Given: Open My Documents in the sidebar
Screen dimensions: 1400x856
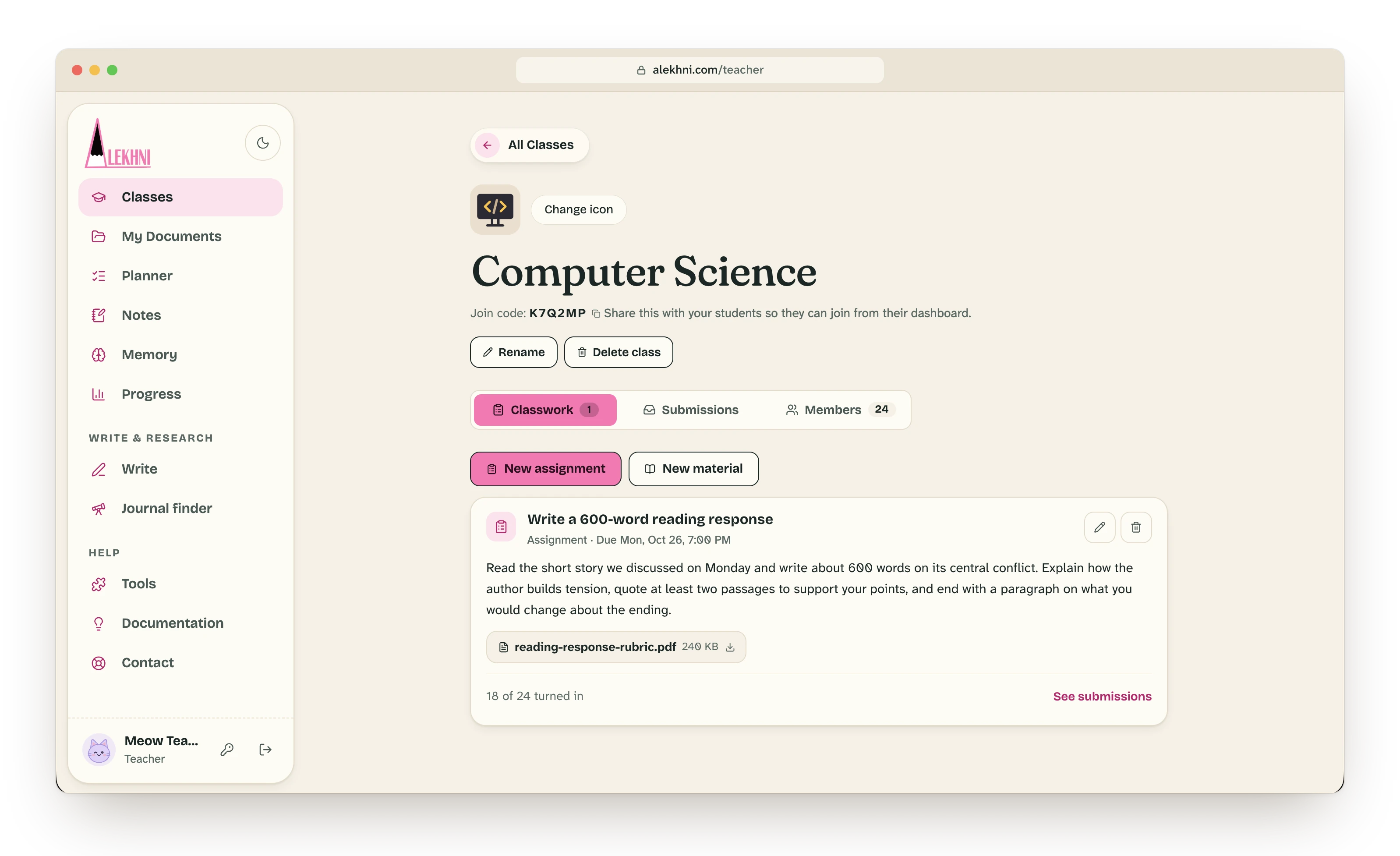Looking at the screenshot, I should tap(180, 237).
